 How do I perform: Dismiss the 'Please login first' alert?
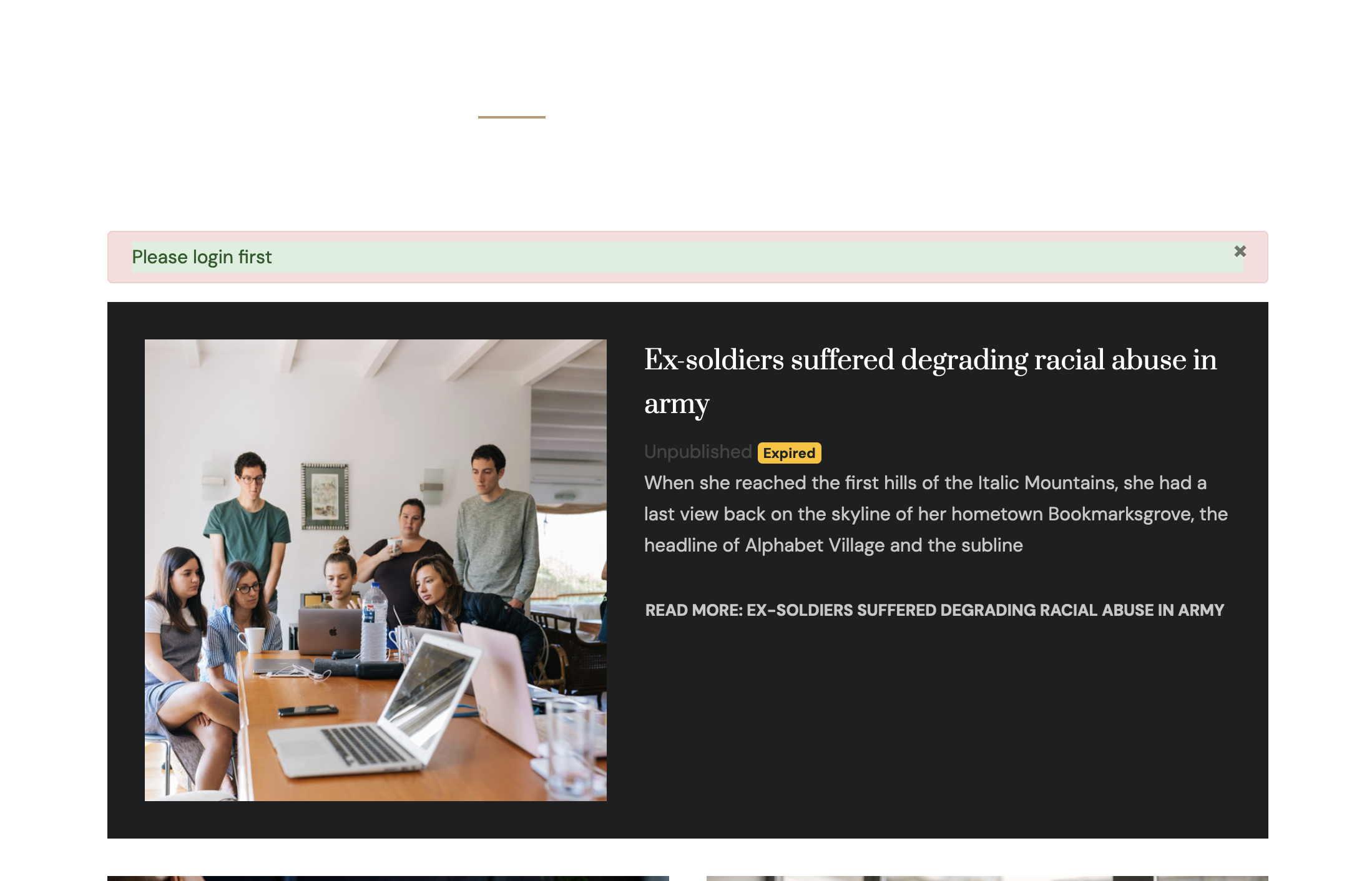1240,251
